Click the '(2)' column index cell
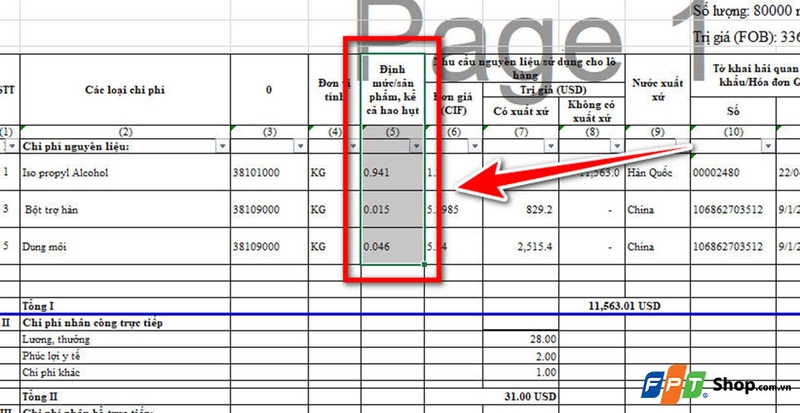The image size is (800, 413). point(125,132)
